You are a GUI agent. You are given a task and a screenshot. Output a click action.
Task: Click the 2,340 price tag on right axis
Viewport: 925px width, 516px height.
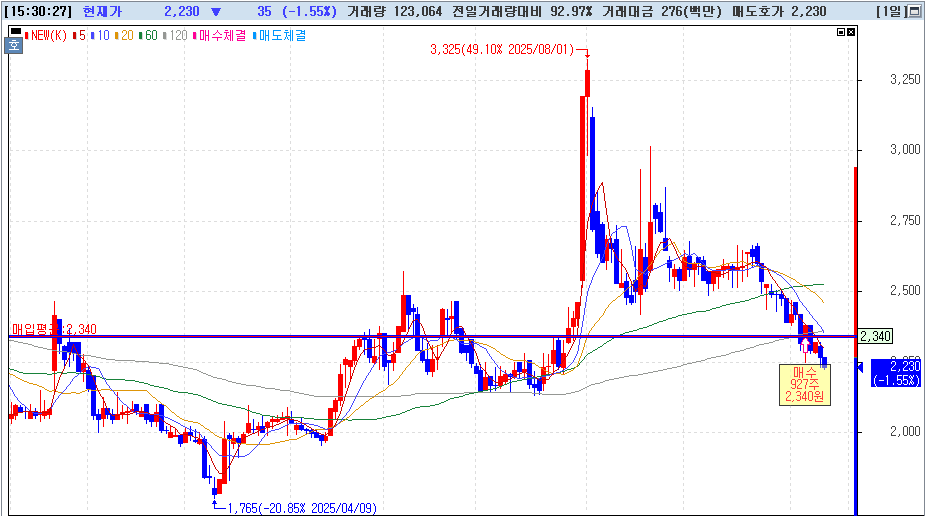pyautogui.click(x=875, y=336)
